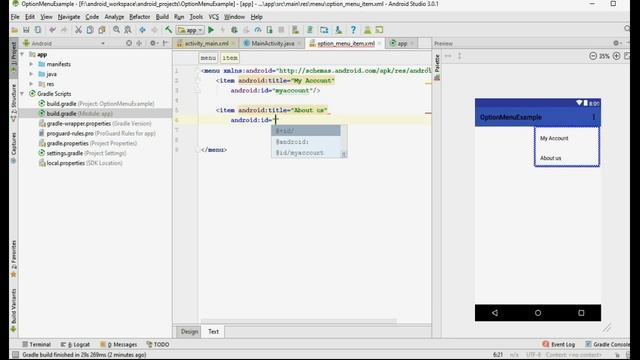Open the VCS menu
Viewport: 640px width, 360px height.
tap(214, 17)
